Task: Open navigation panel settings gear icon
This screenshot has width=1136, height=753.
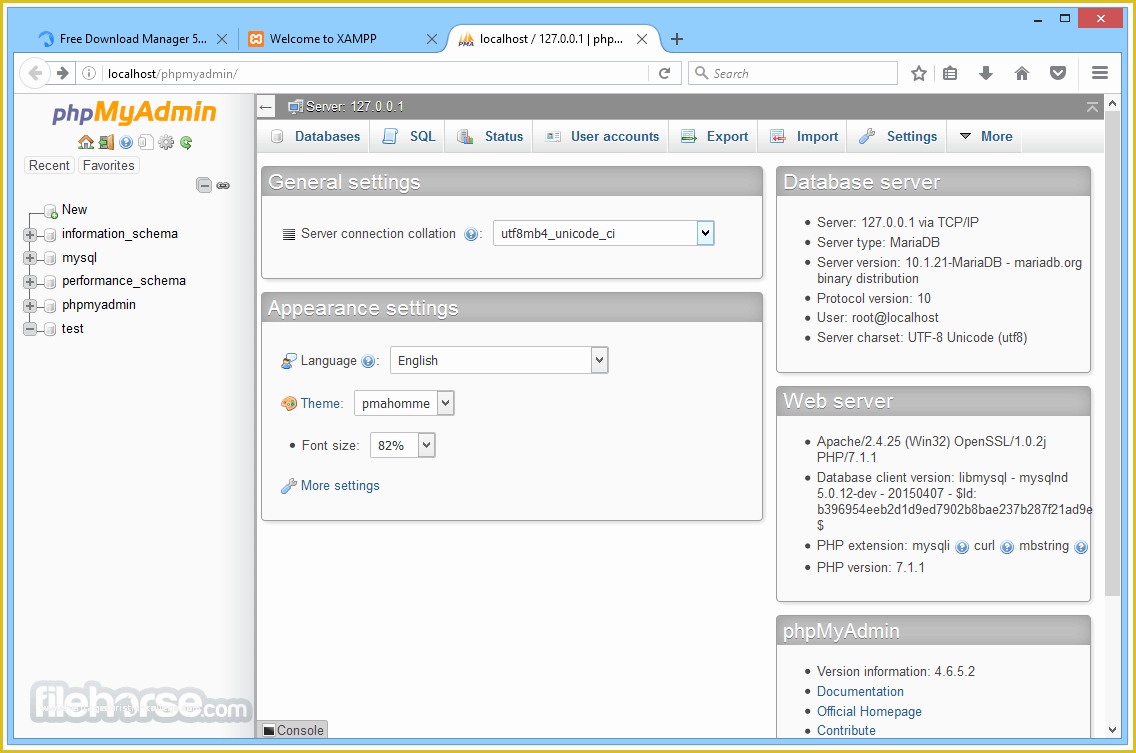Action: pos(166,142)
